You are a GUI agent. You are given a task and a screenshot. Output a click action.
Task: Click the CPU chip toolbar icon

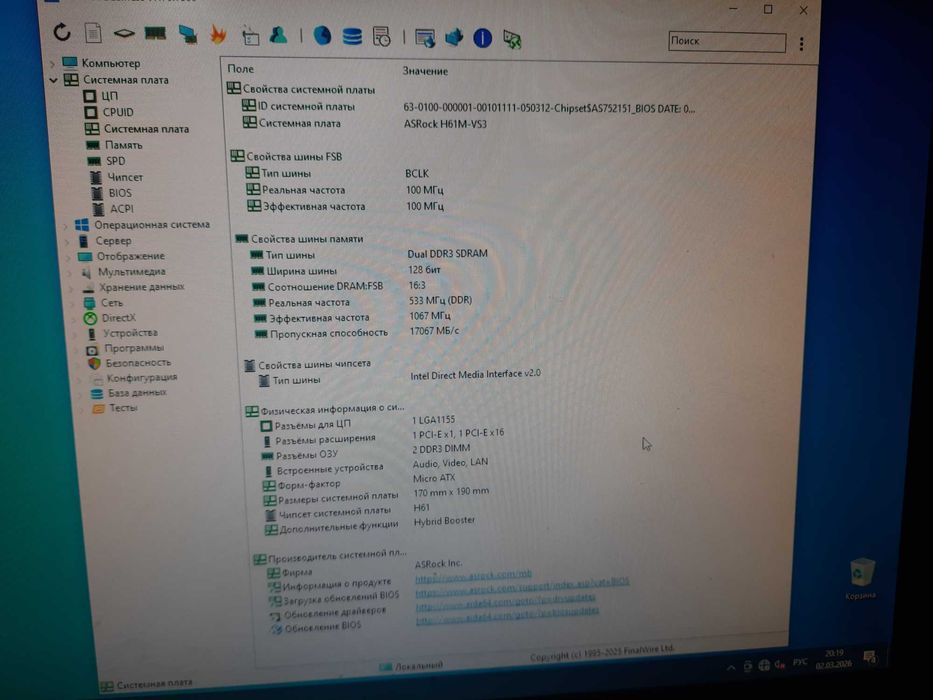pyautogui.click(x=124, y=33)
